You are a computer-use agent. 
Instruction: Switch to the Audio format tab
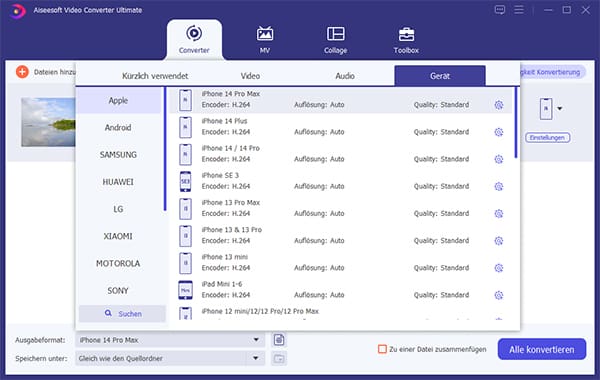[x=345, y=76]
